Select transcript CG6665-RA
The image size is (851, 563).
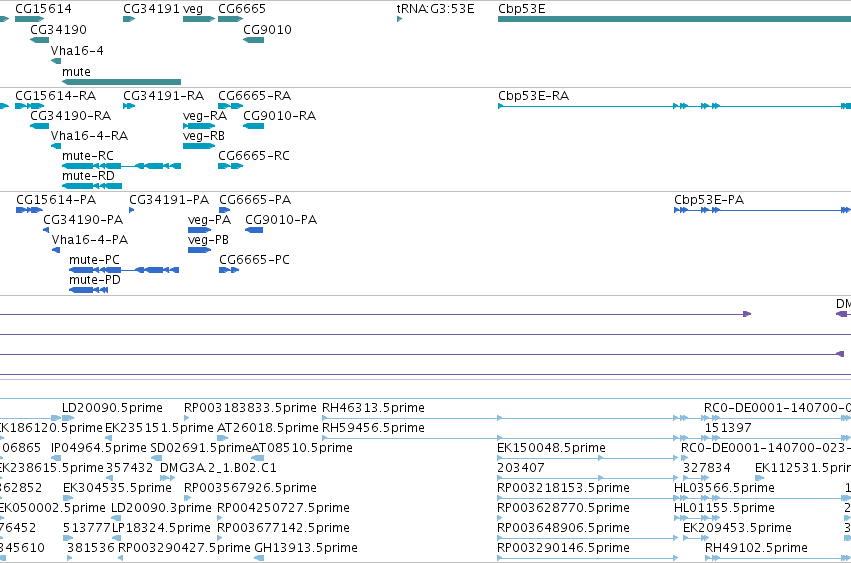point(255,96)
